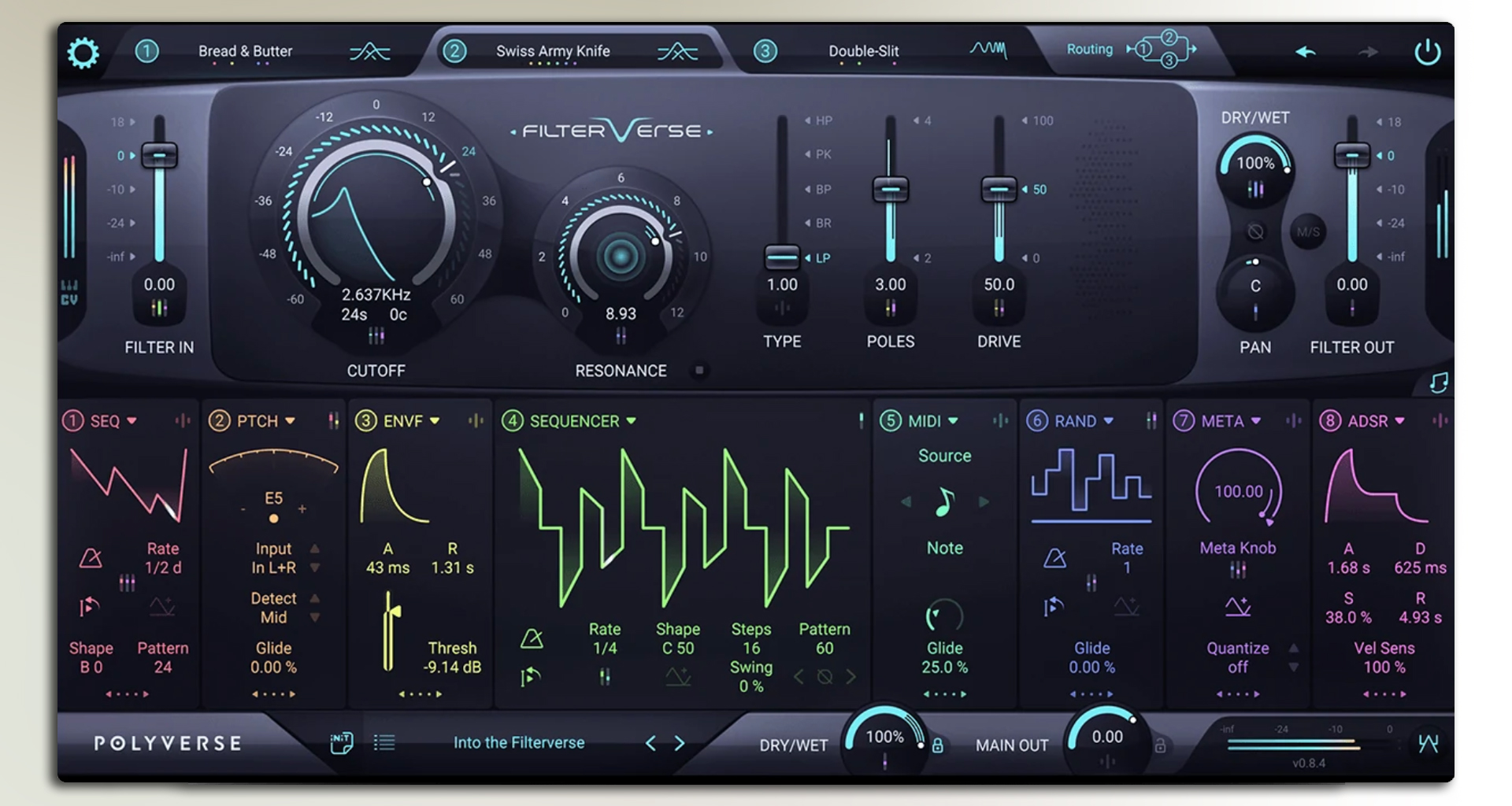Click the music note icon below Filter Out
Screen dimensions: 1512x806
click(1438, 383)
